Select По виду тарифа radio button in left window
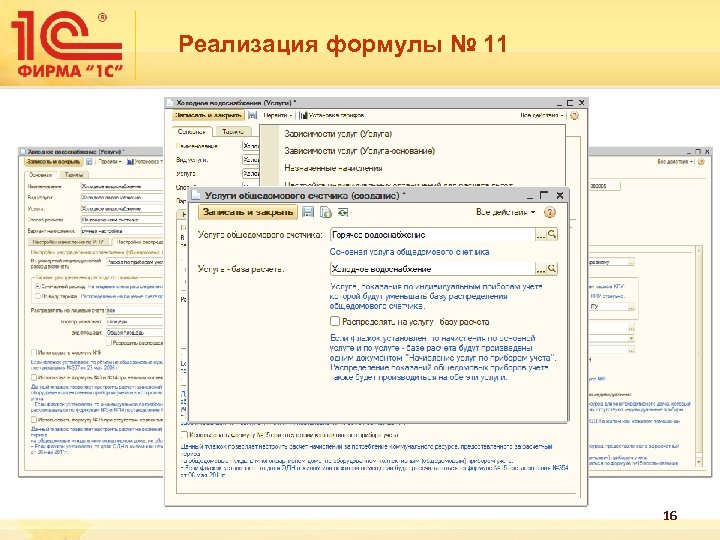Image resolution: width=720 pixels, height=540 pixels. click(38, 296)
